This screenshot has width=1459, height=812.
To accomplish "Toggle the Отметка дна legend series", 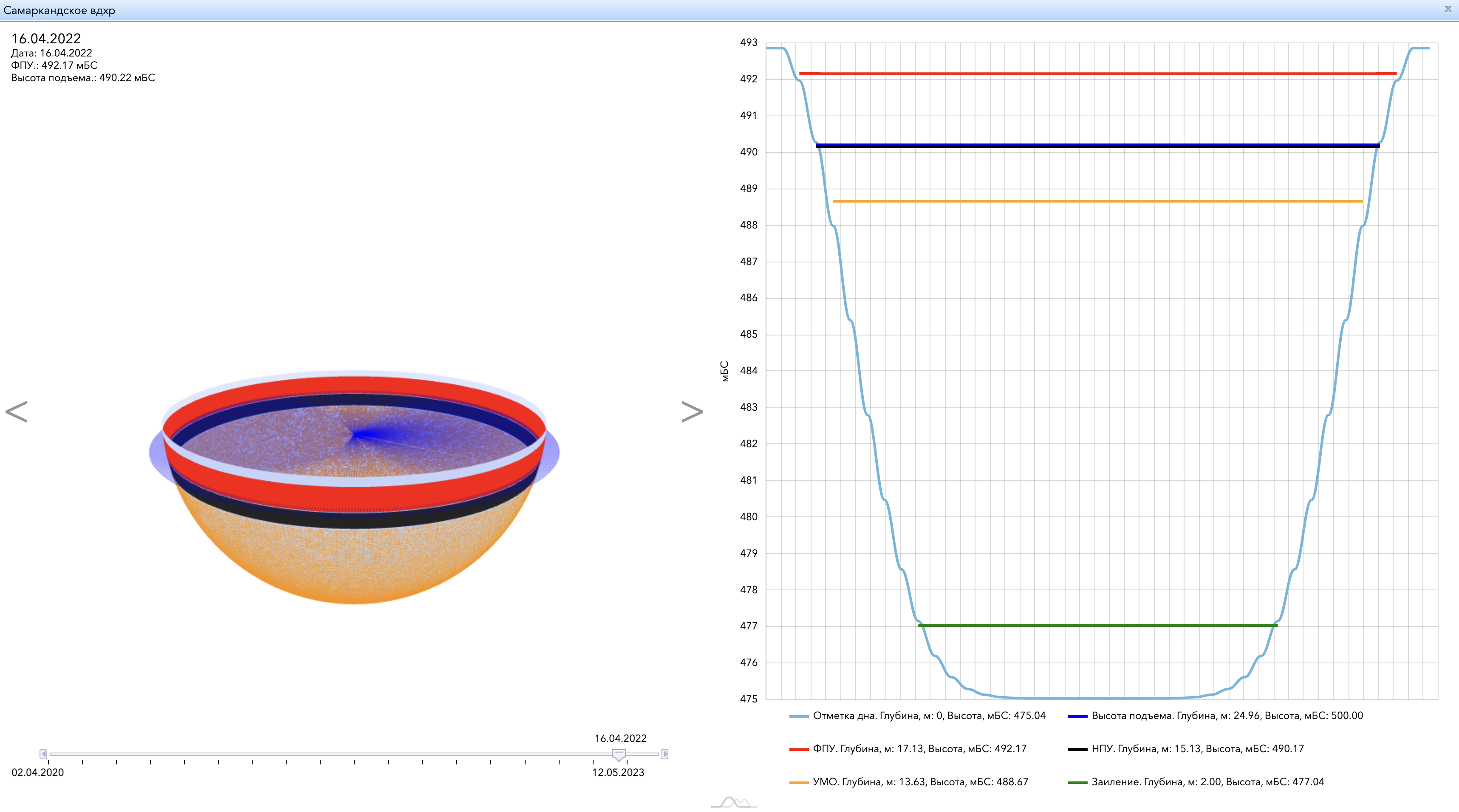I will [x=918, y=716].
